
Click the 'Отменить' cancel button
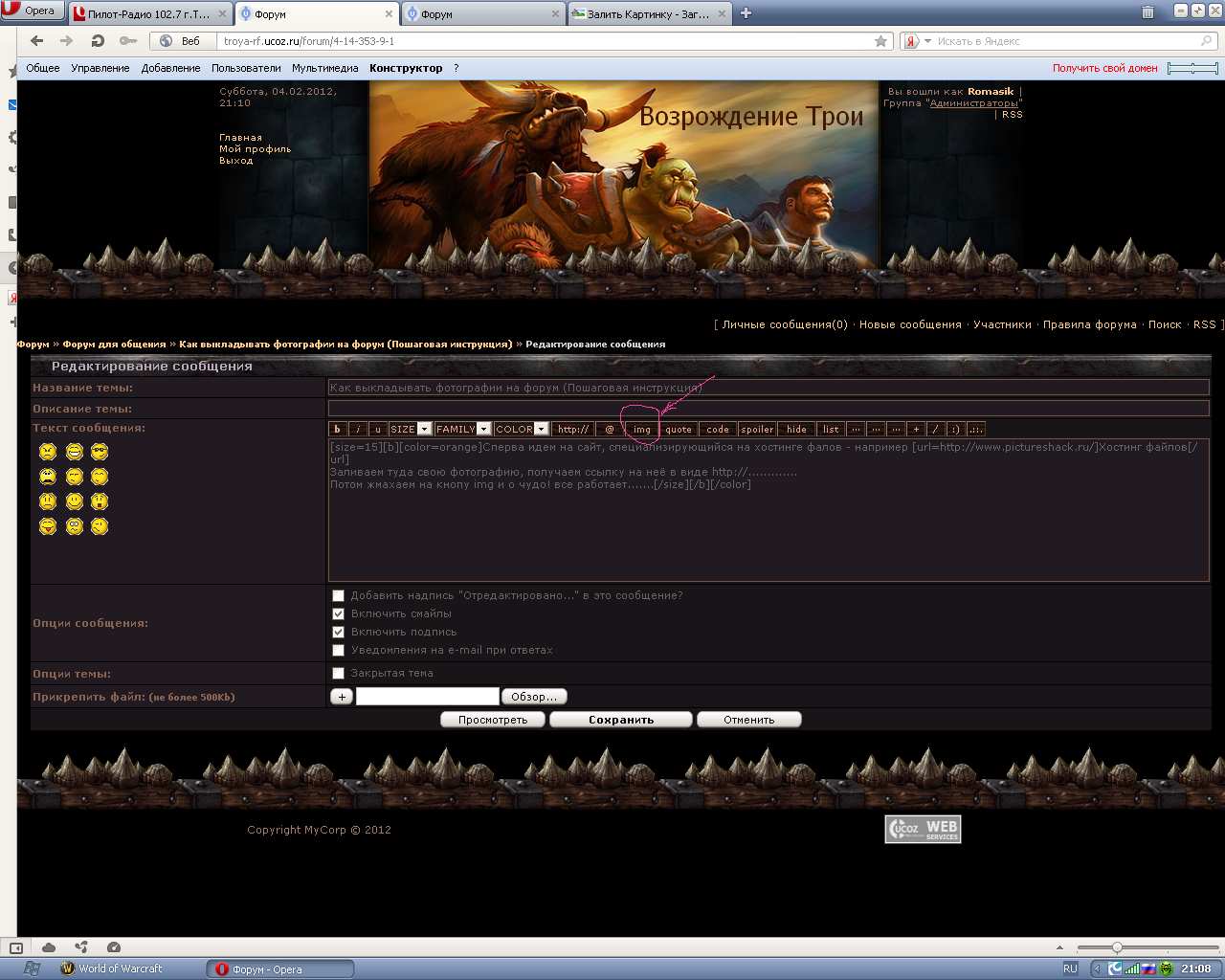point(749,720)
